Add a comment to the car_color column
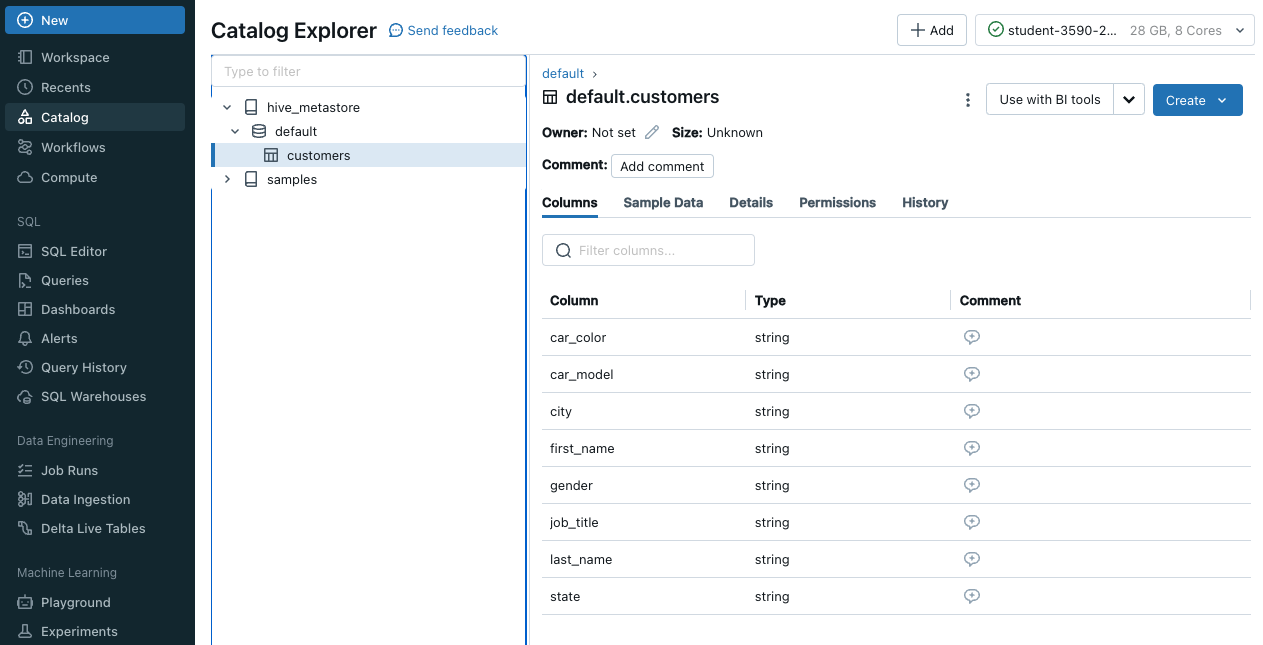 coord(970,337)
